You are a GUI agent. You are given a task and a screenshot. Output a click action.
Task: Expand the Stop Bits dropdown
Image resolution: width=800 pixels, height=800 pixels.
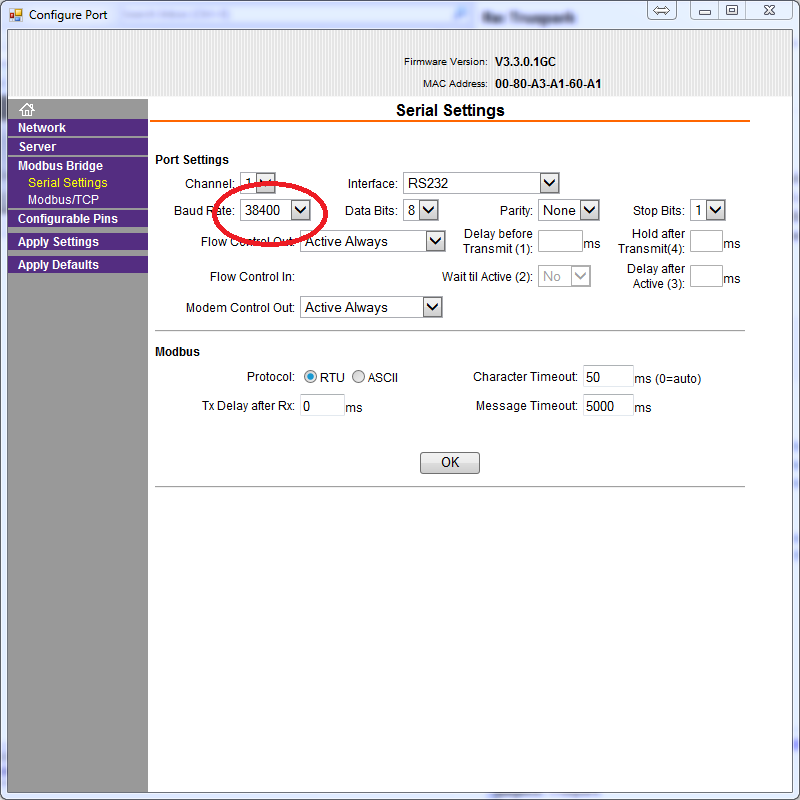[x=715, y=210]
